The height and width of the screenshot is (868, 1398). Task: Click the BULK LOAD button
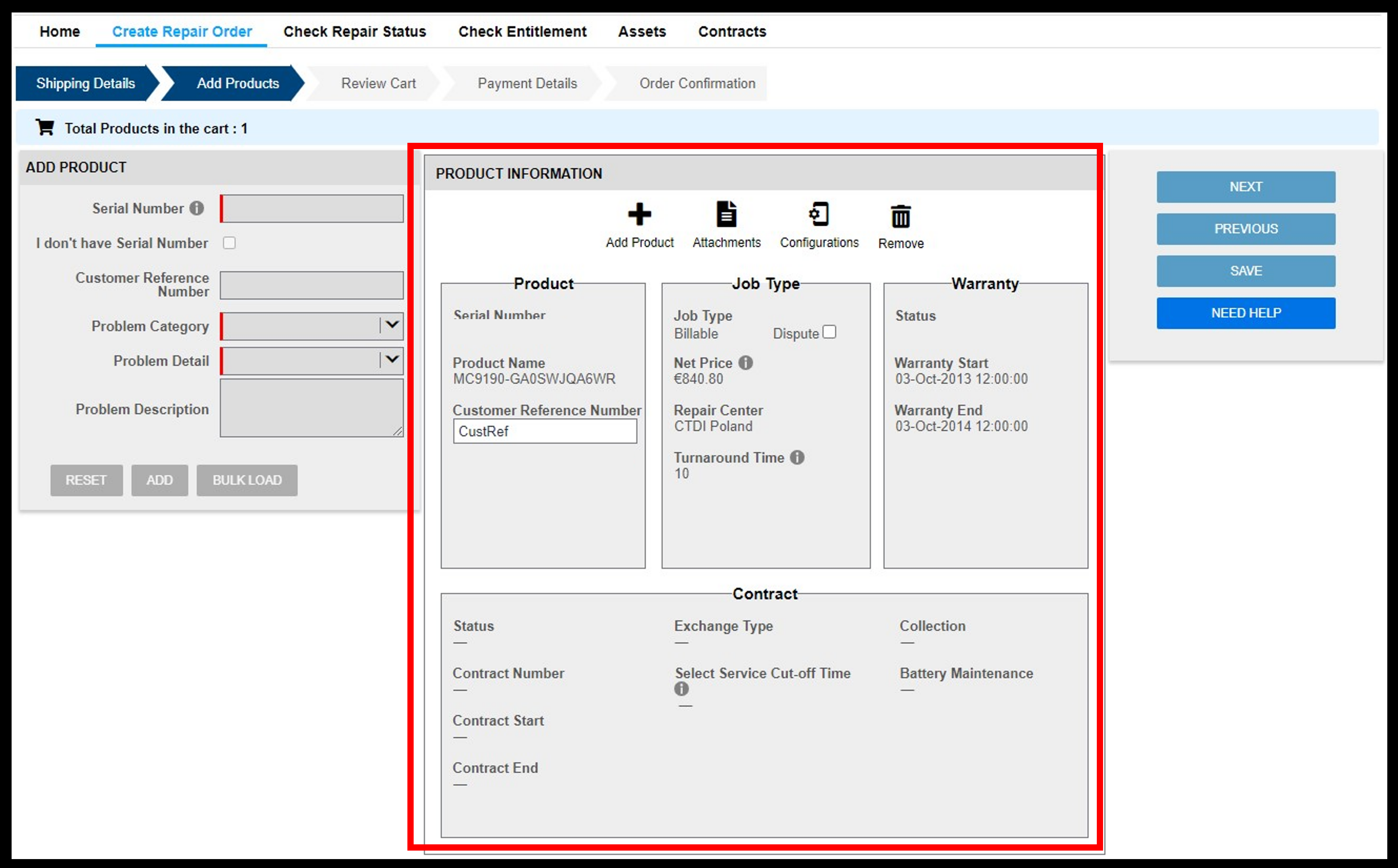tap(247, 480)
